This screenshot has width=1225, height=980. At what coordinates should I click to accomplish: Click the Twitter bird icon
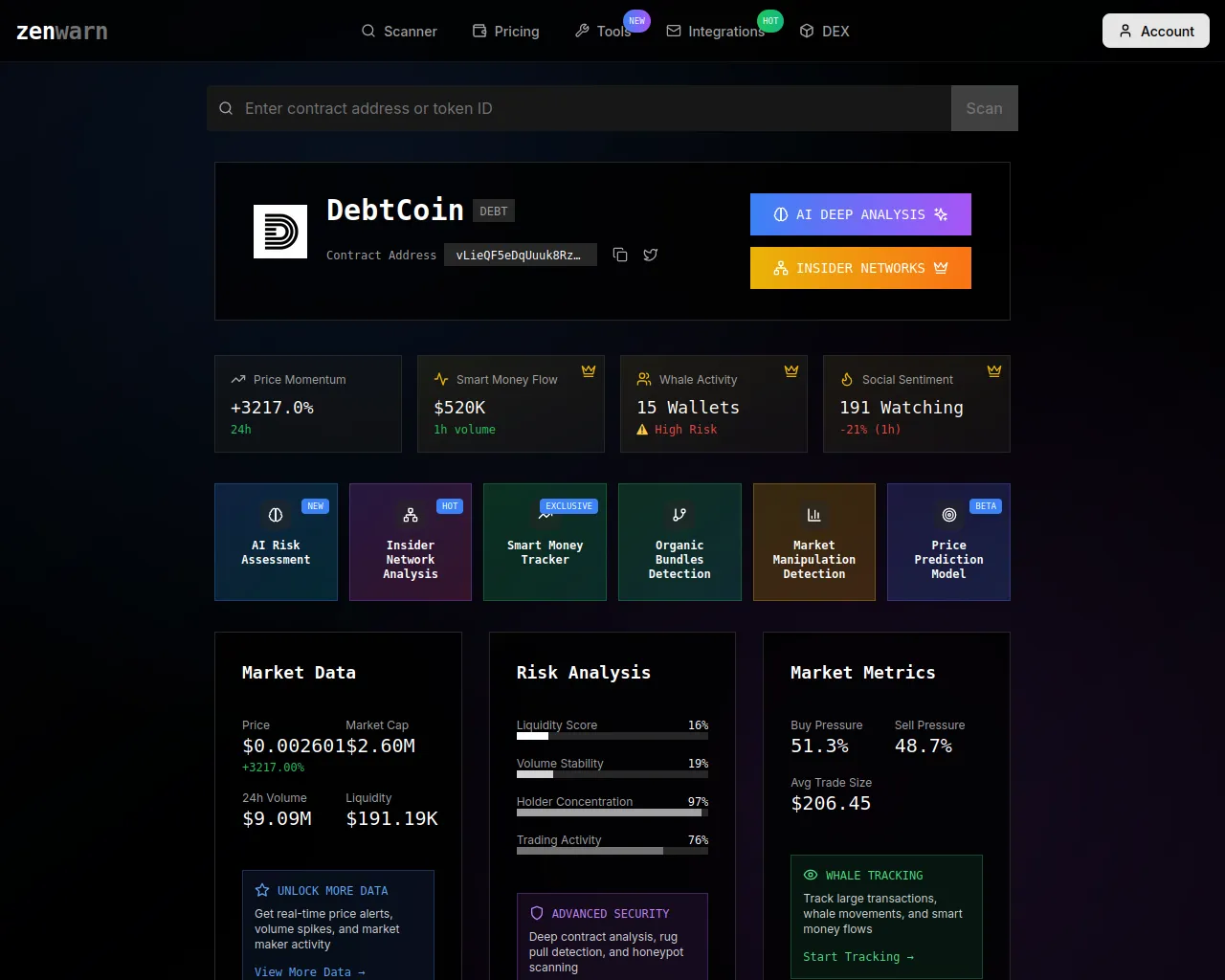click(x=651, y=255)
